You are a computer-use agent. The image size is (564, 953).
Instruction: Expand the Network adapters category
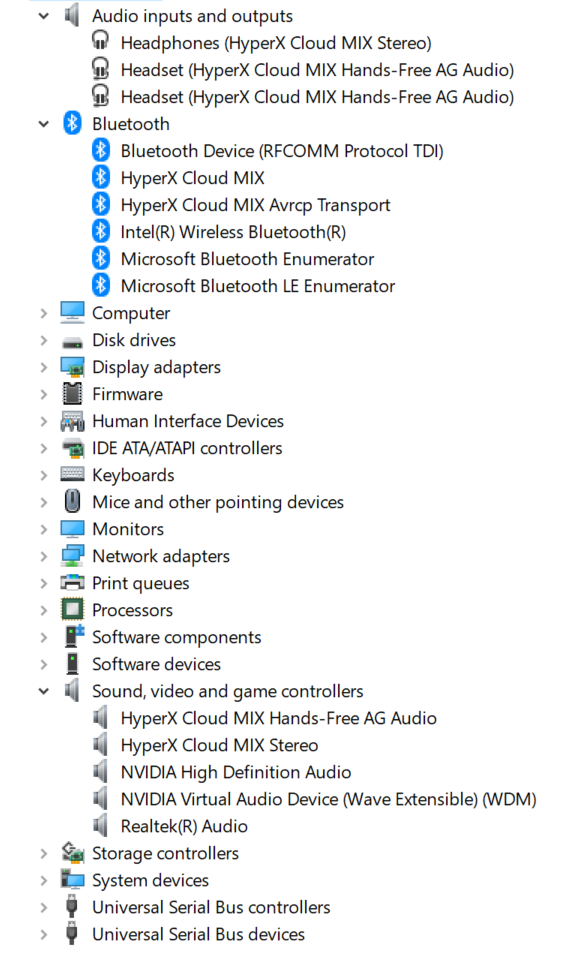pyautogui.click(x=43, y=557)
